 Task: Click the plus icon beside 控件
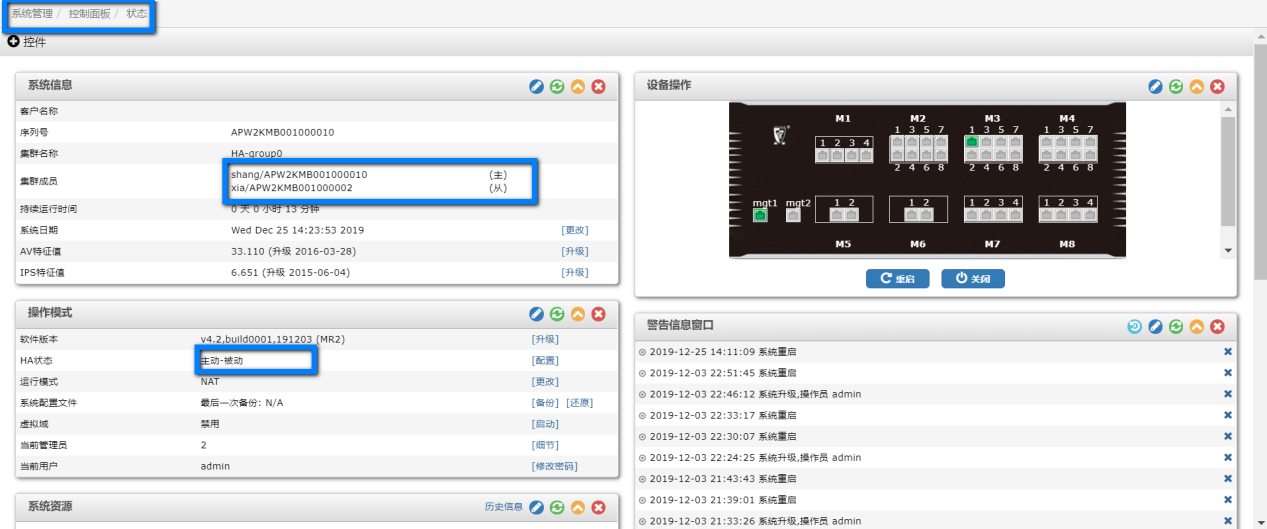point(14,42)
